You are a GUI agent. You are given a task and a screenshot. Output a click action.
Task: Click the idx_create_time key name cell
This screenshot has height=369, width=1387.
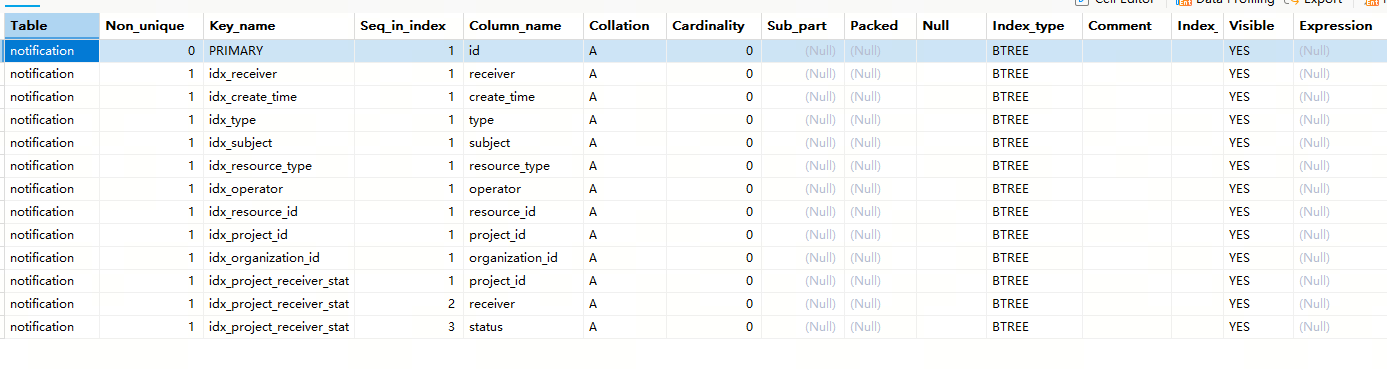(279, 96)
